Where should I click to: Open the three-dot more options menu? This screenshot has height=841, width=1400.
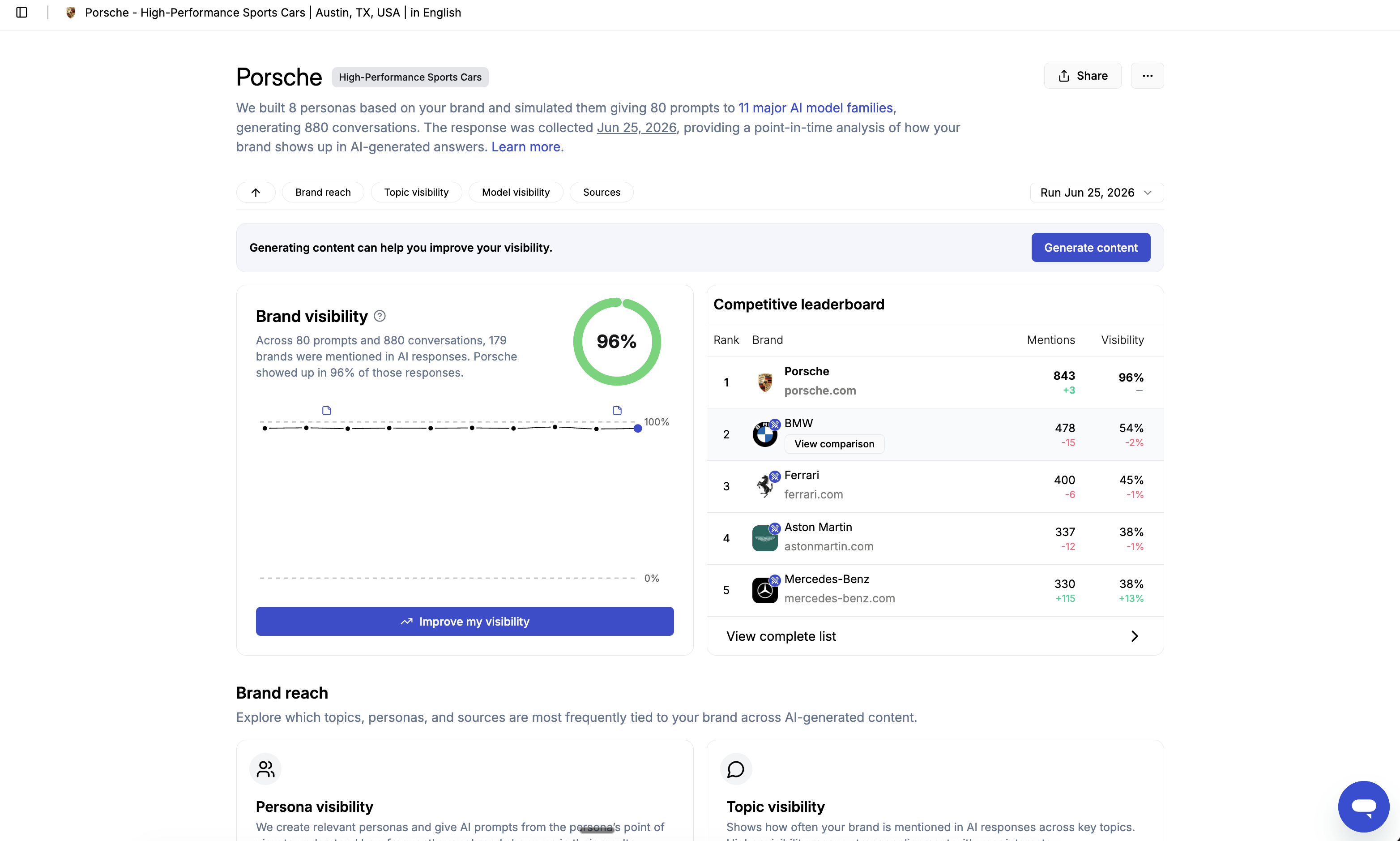(x=1148, y=76)
